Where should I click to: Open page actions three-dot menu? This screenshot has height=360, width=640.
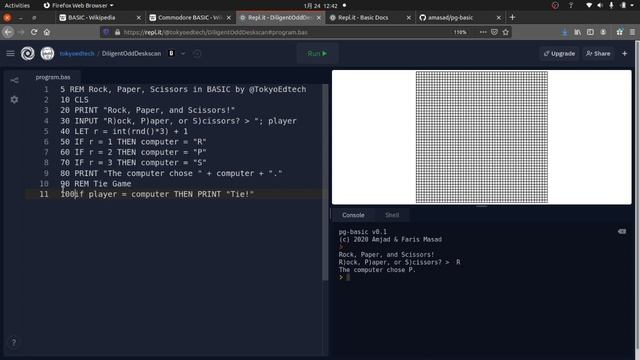tap(483, 32)
